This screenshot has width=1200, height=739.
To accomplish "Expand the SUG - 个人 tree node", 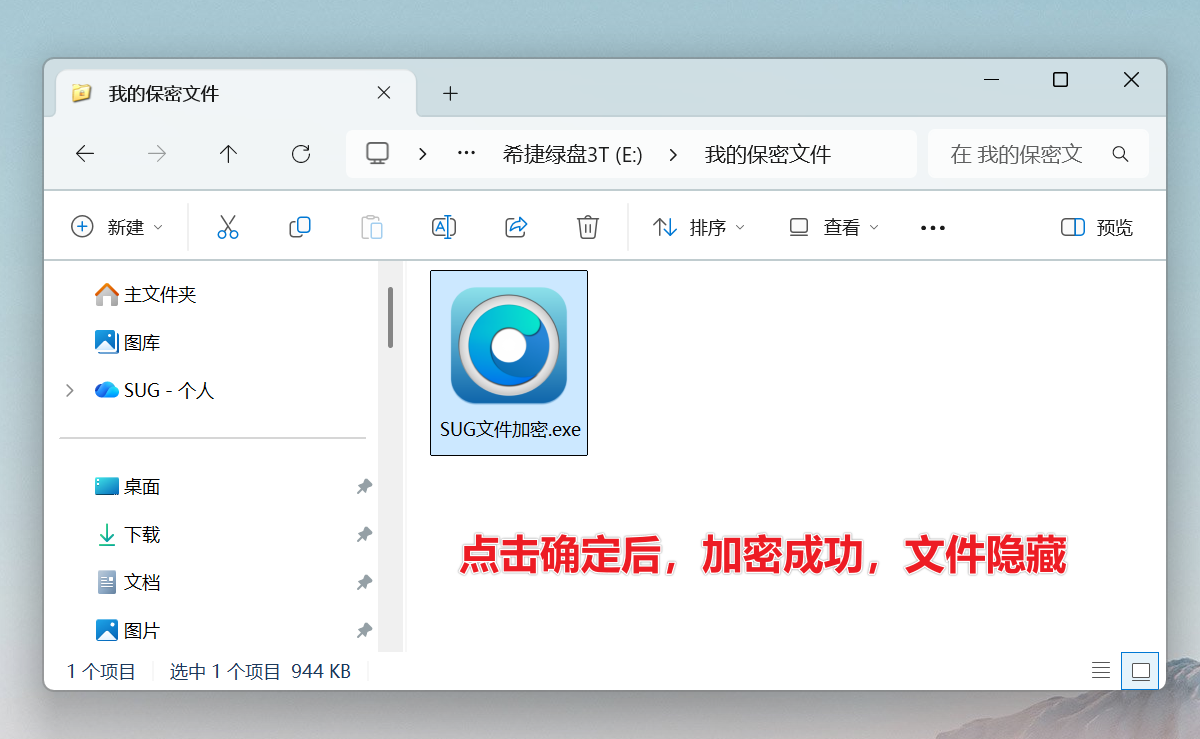I will pyautogui.click(x=69, y=391).
